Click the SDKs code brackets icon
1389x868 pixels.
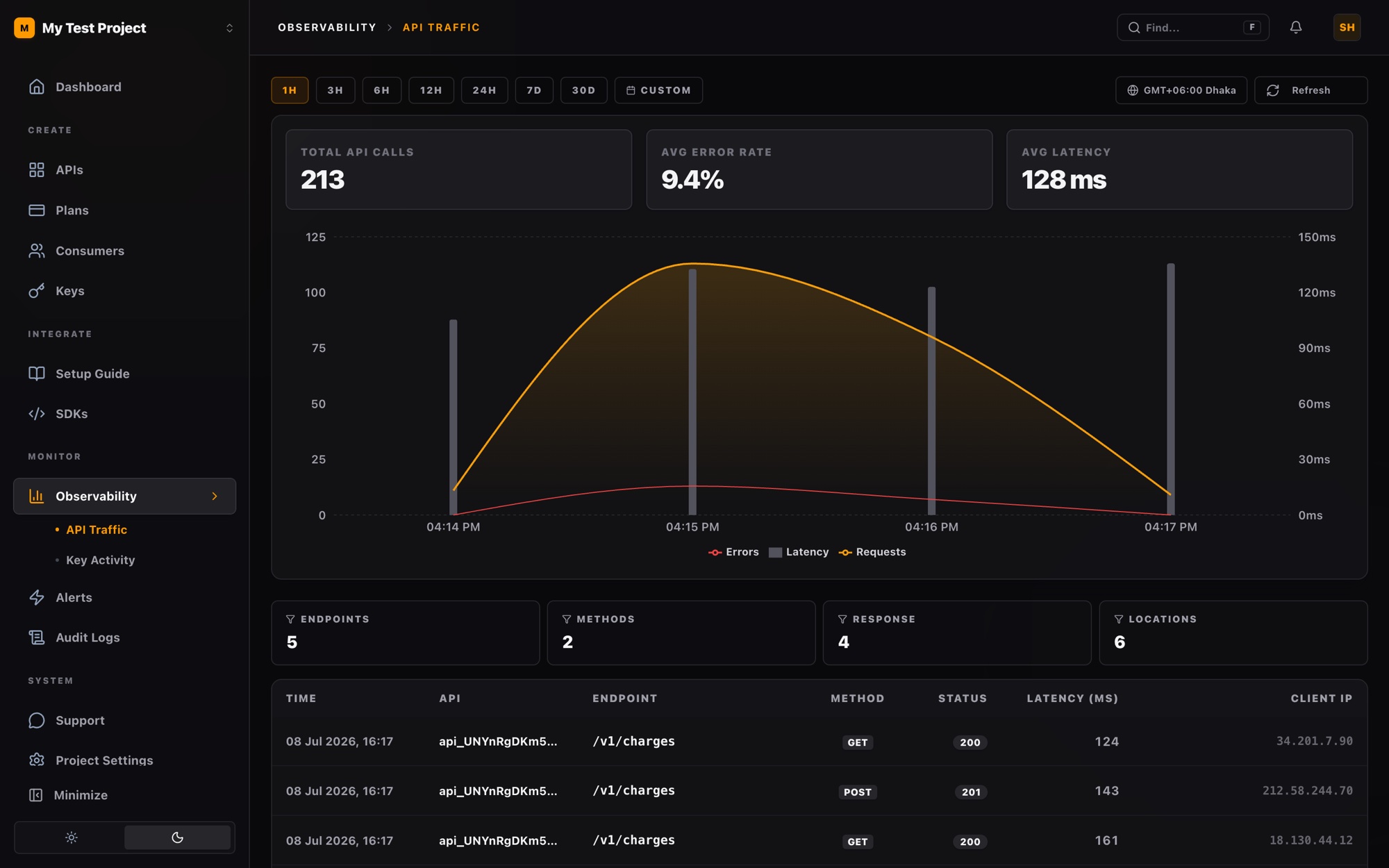[37, 414]
